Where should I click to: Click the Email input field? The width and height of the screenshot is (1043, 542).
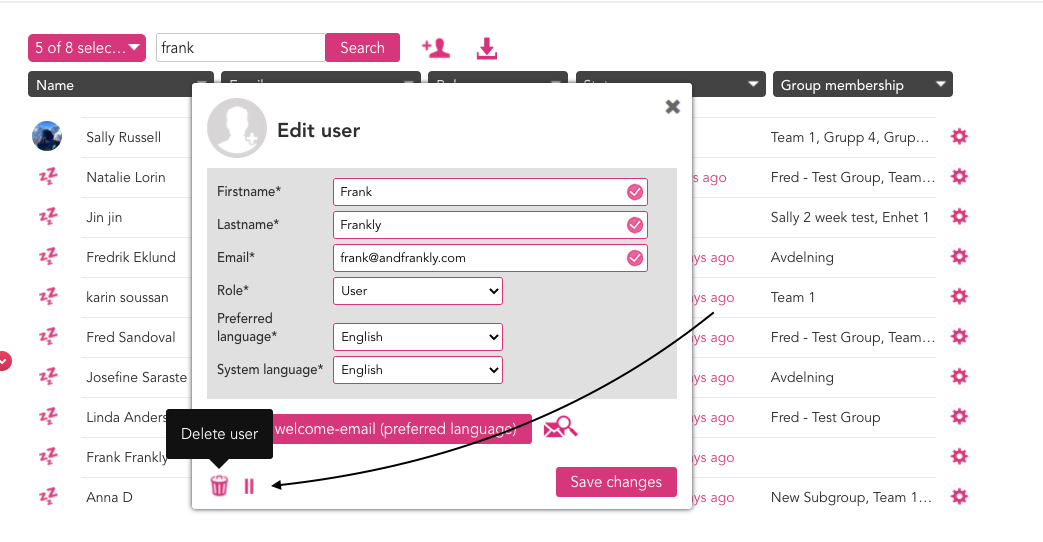pos(490,258)
